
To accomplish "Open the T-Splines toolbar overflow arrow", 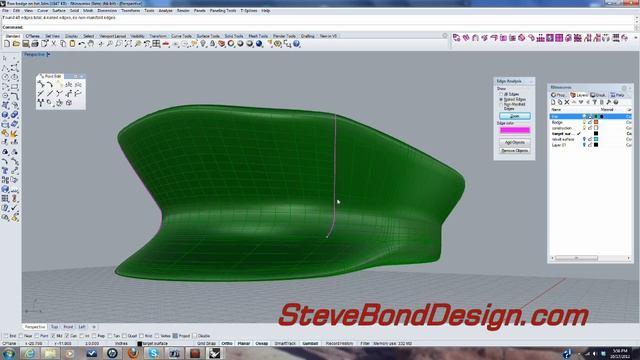I will coord(636,38).
